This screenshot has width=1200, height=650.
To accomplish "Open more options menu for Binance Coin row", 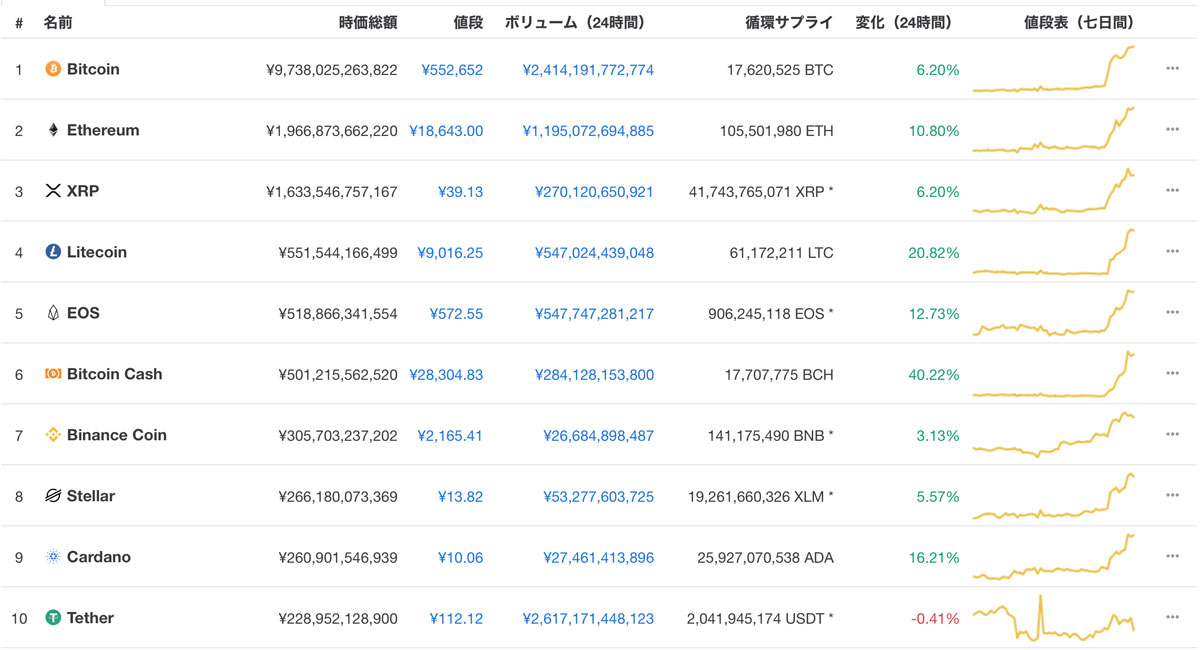I will click(1172, 435).
